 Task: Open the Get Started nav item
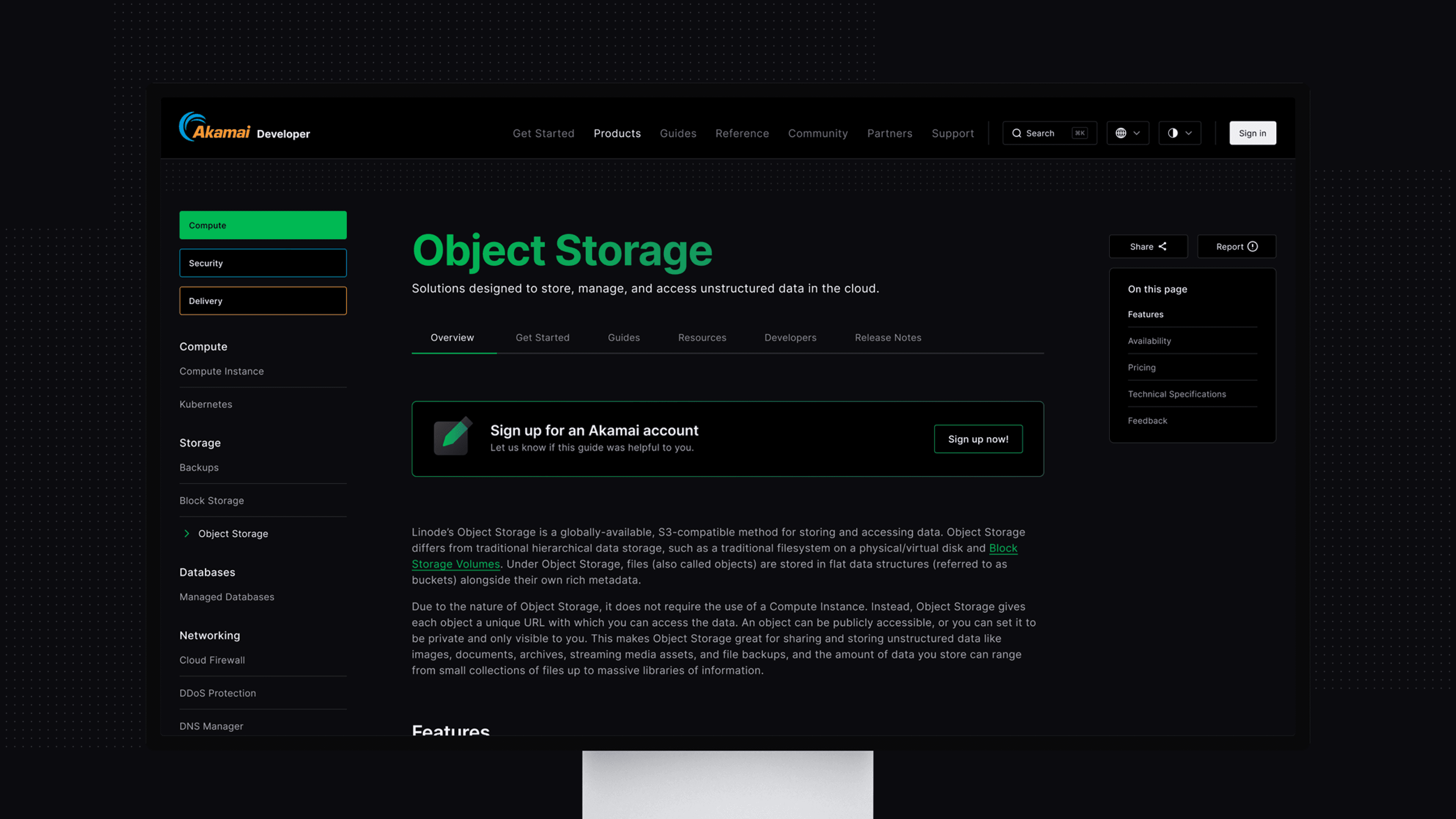tap(543, 133)
